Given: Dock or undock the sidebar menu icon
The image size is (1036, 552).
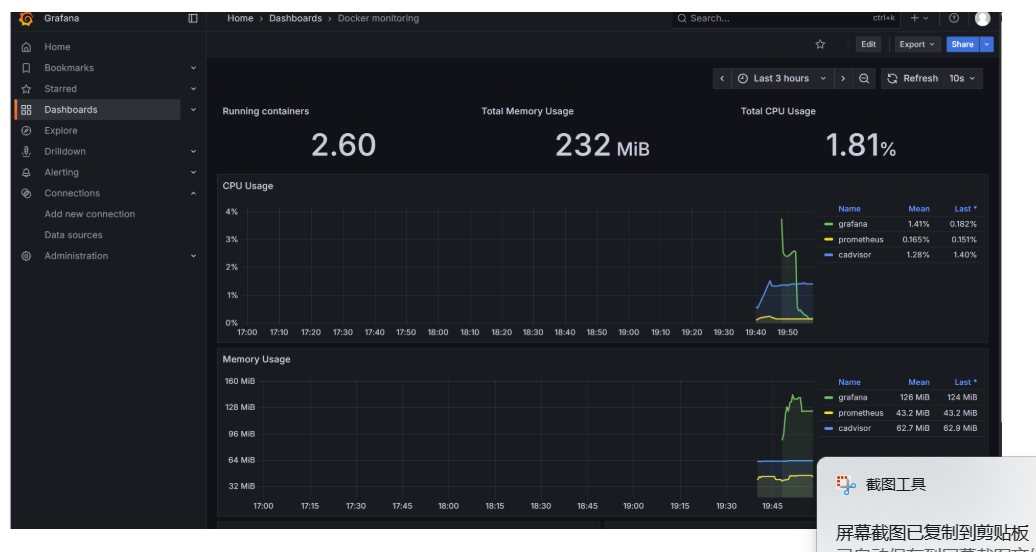Looking at the screenshot, I should point(193,19).
